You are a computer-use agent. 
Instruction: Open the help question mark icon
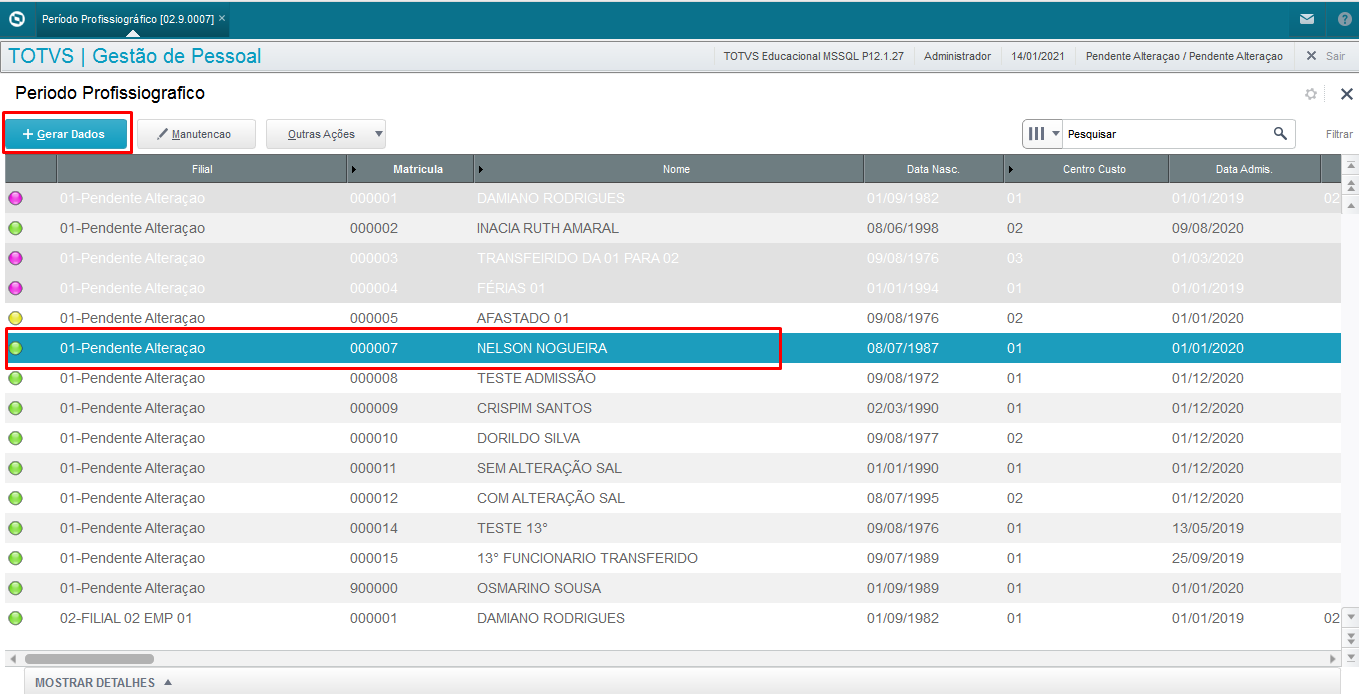pyautogui.click(x=1344, y=19)
